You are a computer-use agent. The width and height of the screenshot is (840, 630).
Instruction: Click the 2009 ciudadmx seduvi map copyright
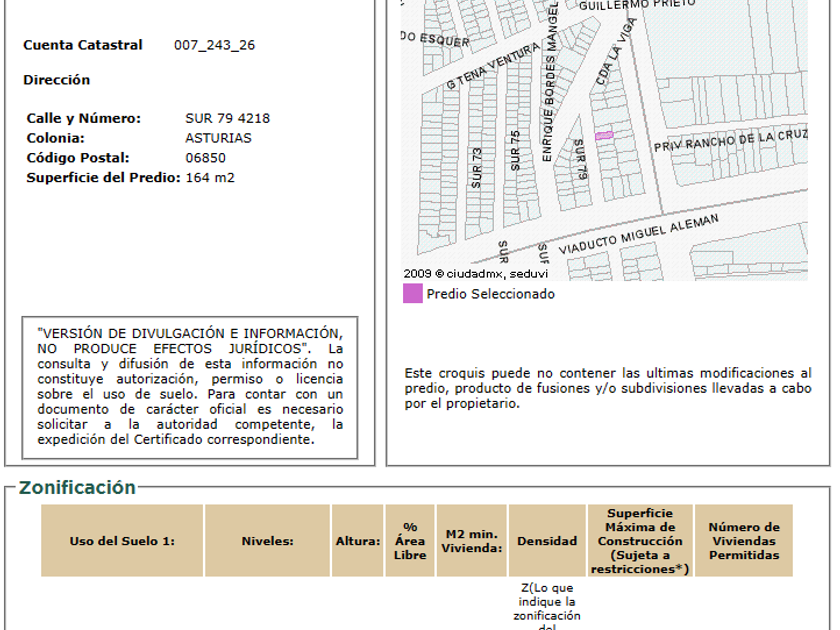(x=476, y=274)
